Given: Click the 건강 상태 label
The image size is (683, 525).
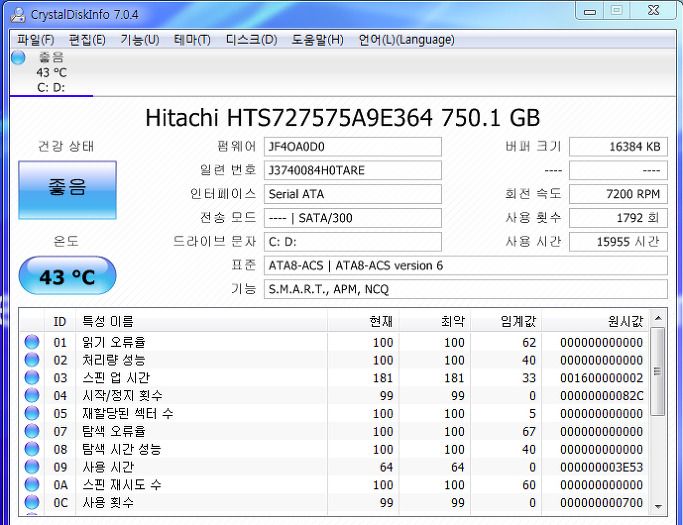Looking at the screenshot, I should [66, 146].
